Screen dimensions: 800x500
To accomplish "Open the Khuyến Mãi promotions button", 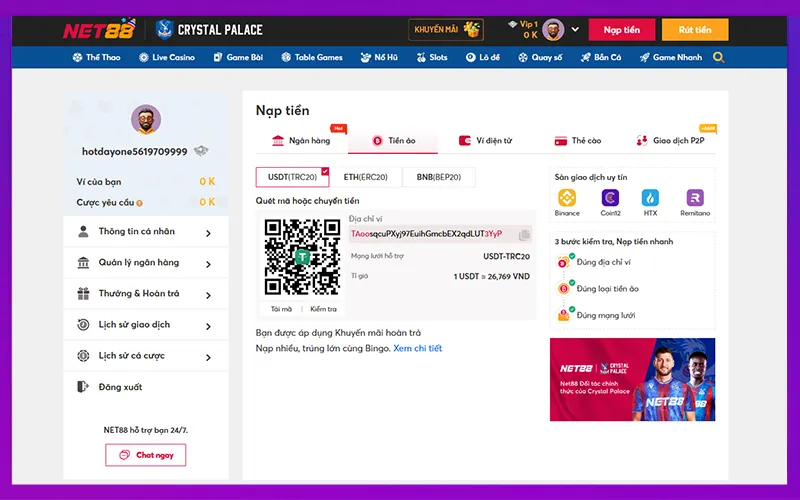I will (446, 30).
